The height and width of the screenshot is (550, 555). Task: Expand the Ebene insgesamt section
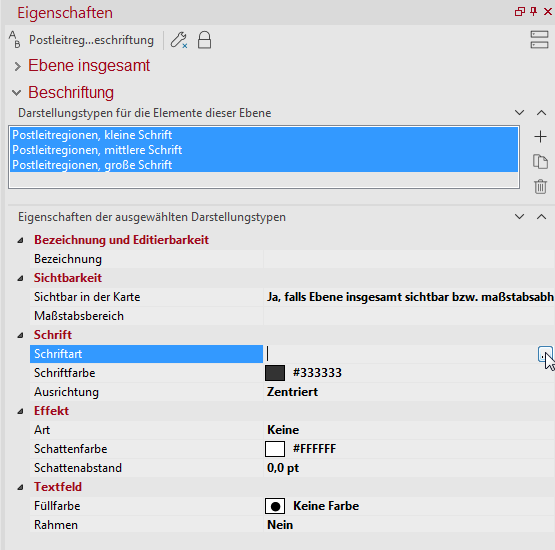click(x=17, y=66)
